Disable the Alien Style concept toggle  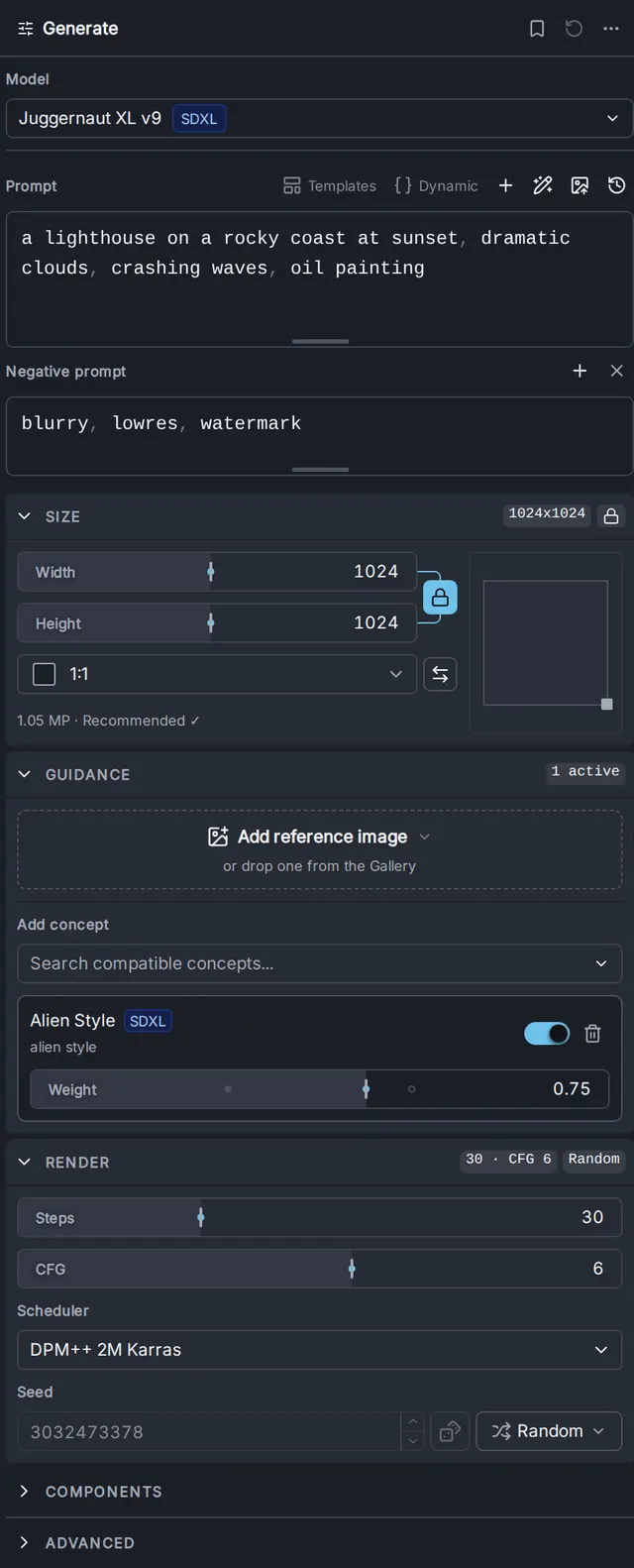coord(547,1034)
